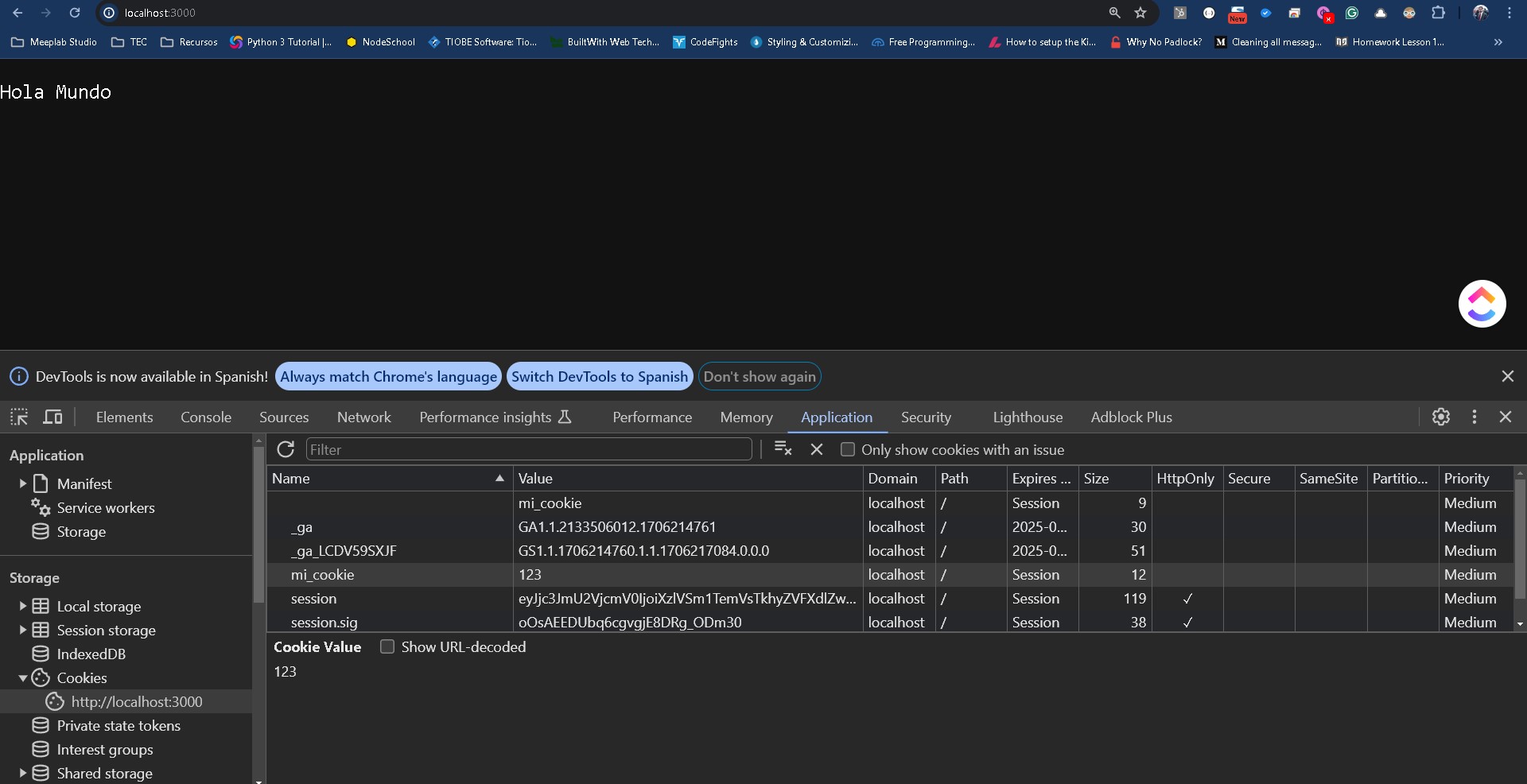
Task: Open the Console tab
Action: [206, 417]
